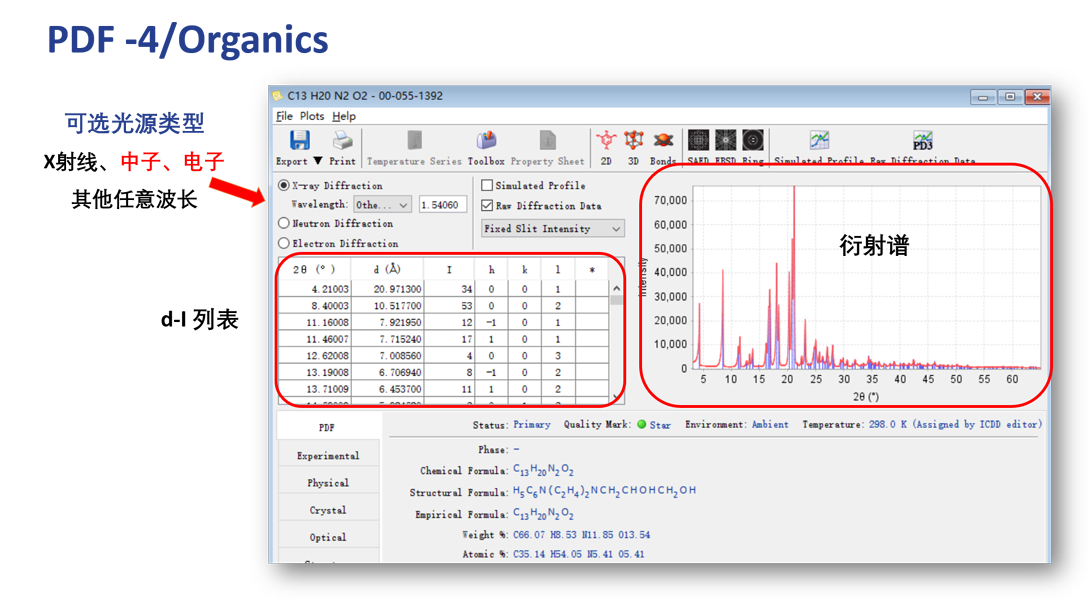Click the Raw Diffraction Data PD3 icon

click(922, 140)
